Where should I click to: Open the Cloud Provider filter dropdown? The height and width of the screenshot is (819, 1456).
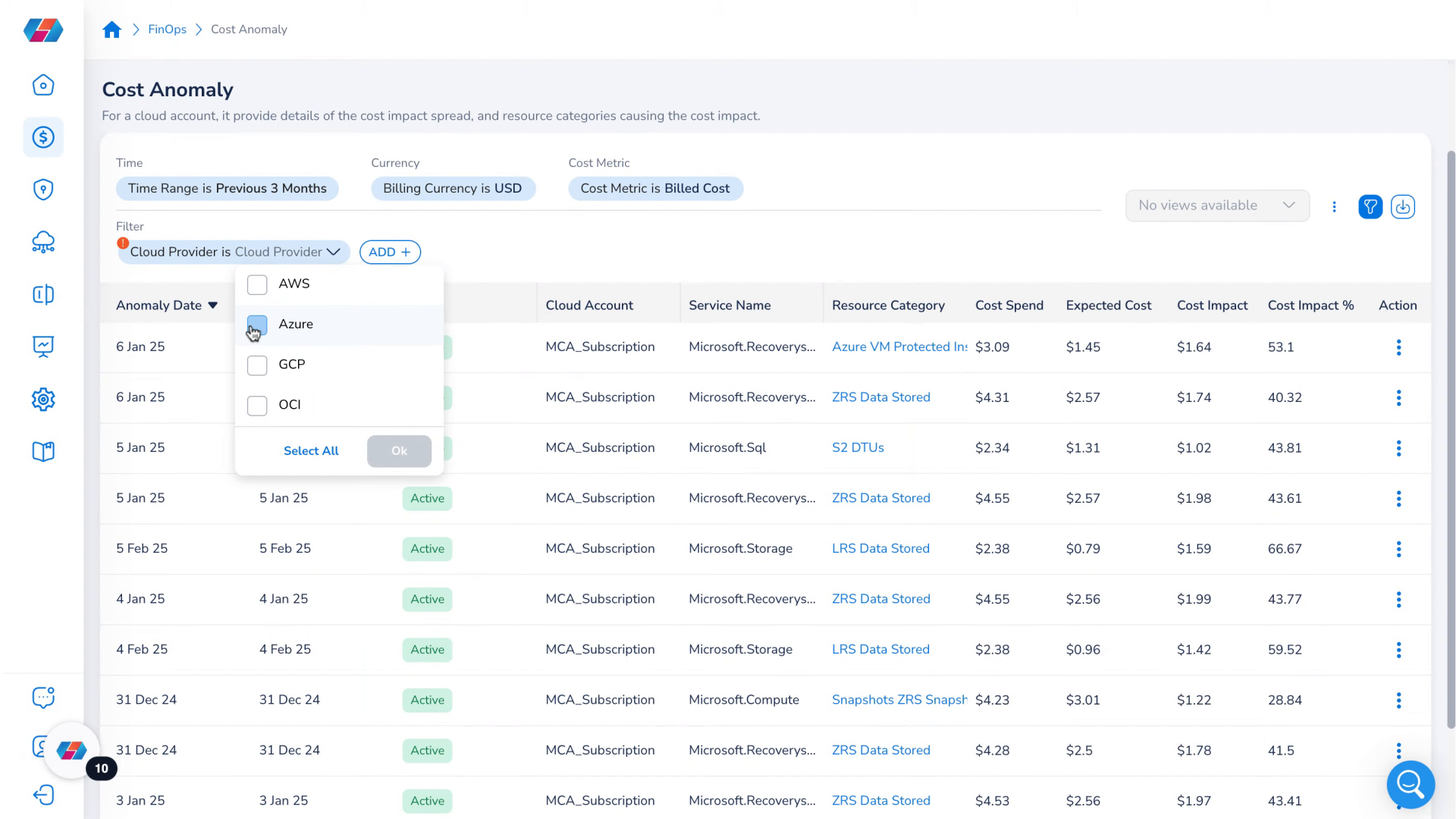(234, 252)
